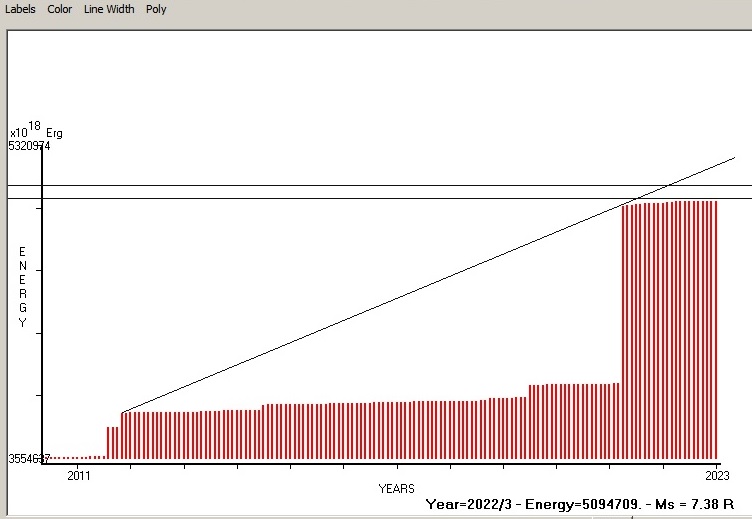Viewport: 752px width, 519px height.
Task: Click the last red bar near 2023
Action: pyautogui.click(x=716, y=330)
